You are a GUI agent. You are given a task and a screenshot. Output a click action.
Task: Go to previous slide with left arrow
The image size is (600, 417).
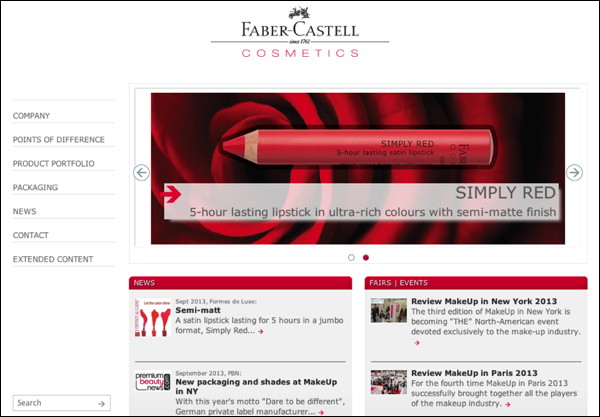click(142, 173)
